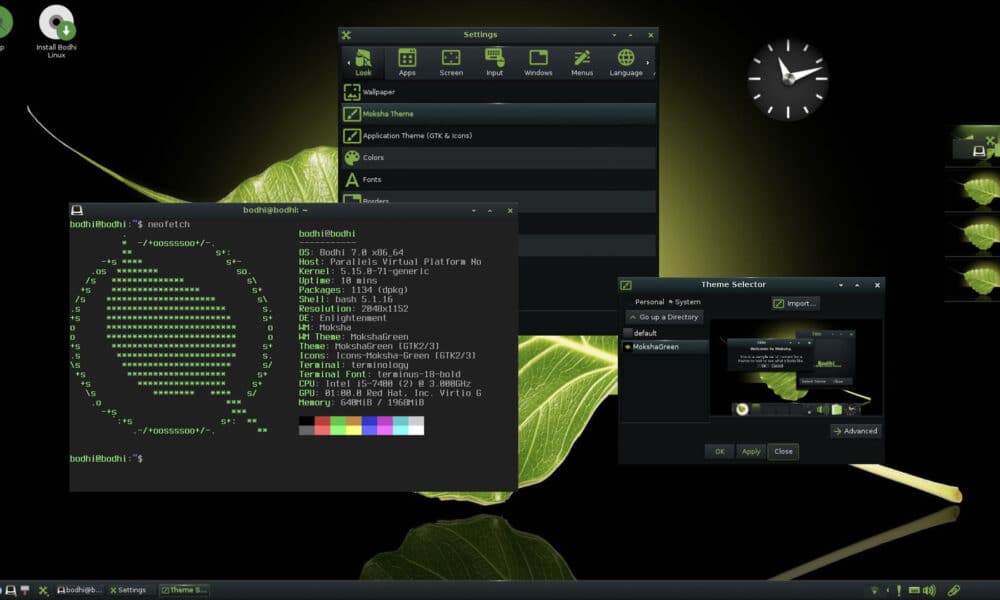Open the Input category in Settings
Image resolution: width=1000 pixels, height=600 pixels.
(494, 62)
